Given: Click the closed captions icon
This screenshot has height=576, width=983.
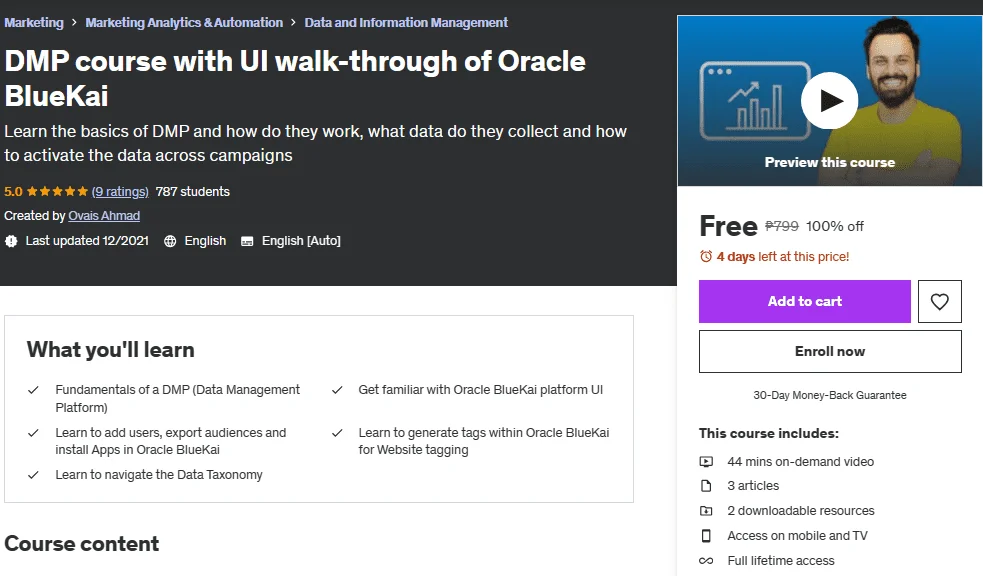Looking at the screenshot, I should pyautogui.click(x=247, y=241).
